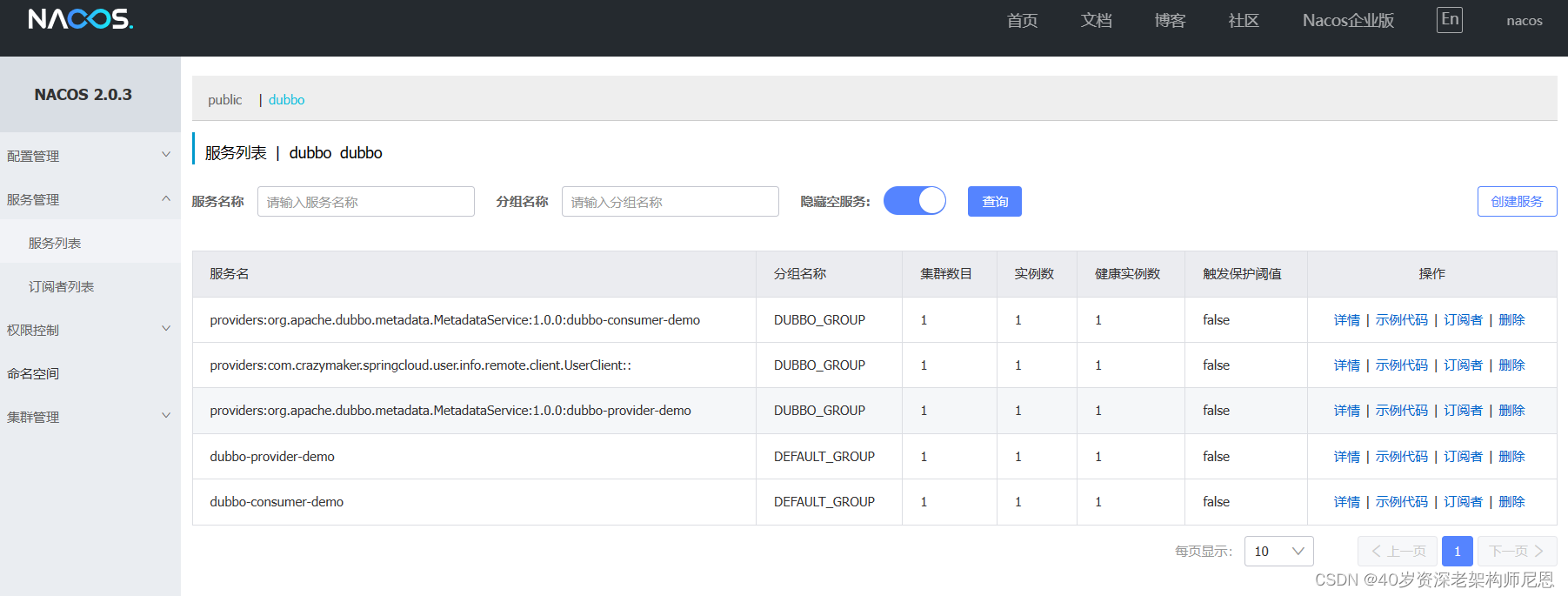
Task: Switch language with the En icon
Action: click(x=1449, y=20)
